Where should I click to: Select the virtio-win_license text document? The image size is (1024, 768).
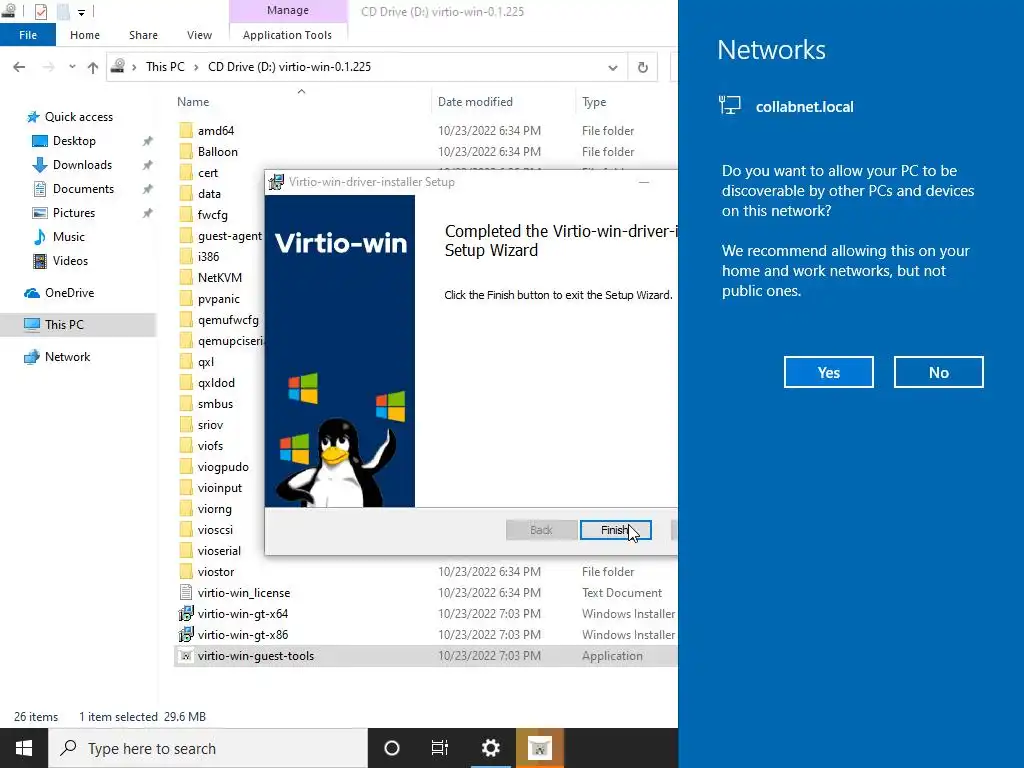[244, 593]
